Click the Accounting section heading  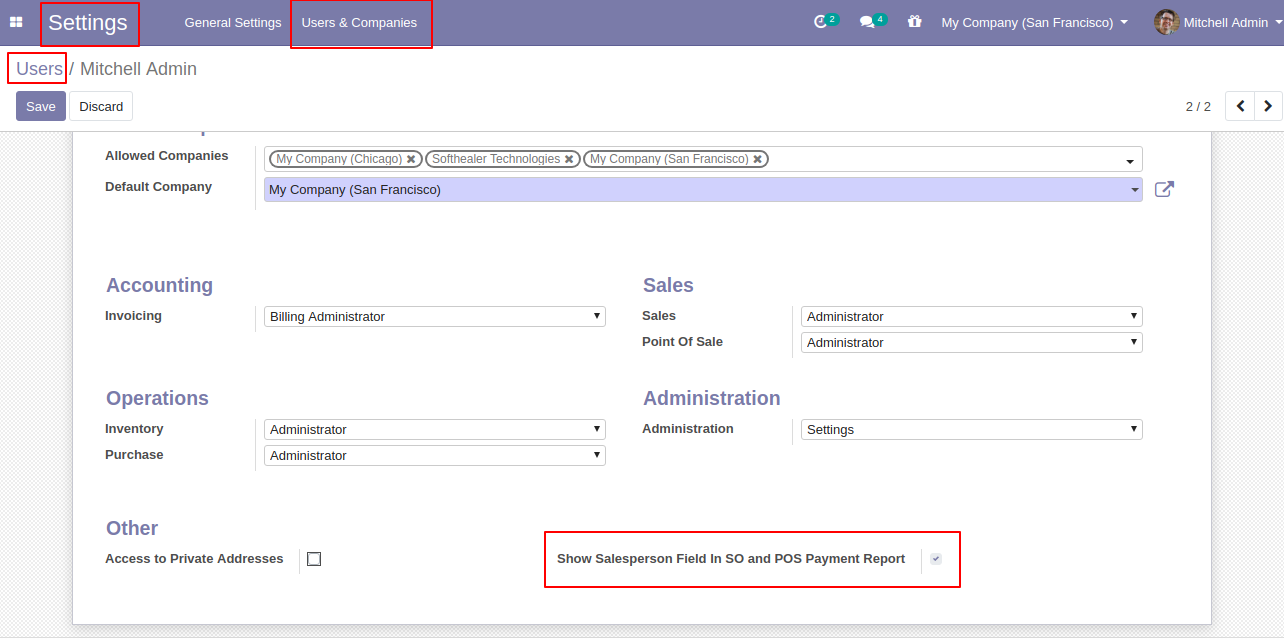(160, 285)
